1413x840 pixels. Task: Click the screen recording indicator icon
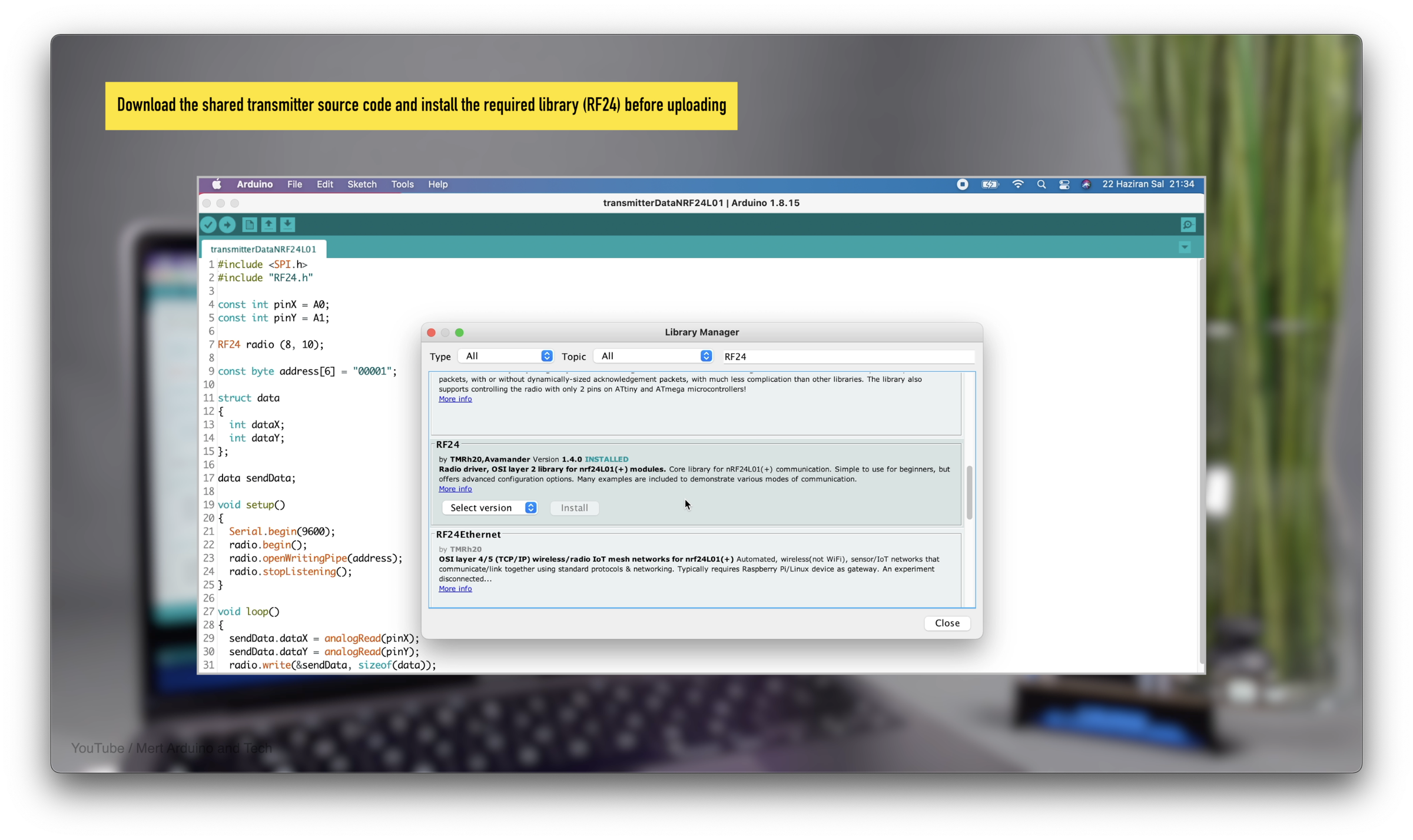pos(962,184)
